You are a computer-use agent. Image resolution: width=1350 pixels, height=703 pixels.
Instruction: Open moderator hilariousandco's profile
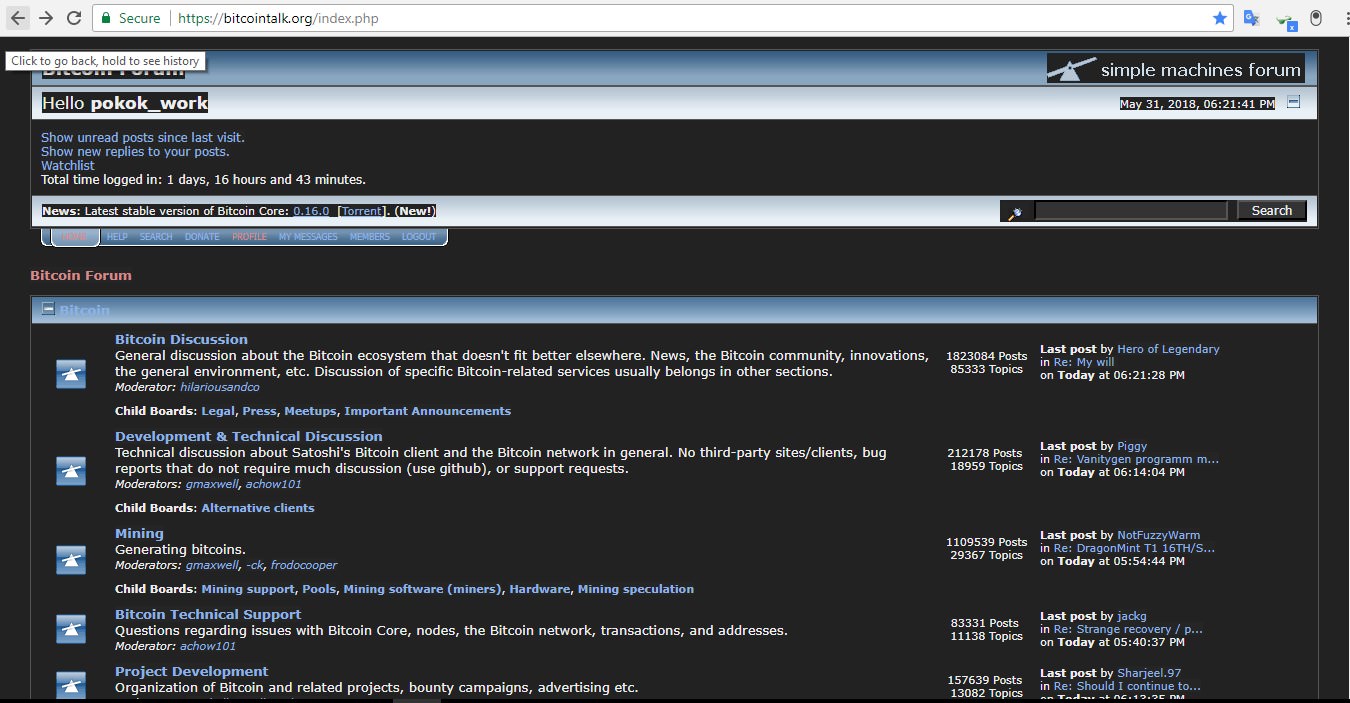click(x=220, y=387)
